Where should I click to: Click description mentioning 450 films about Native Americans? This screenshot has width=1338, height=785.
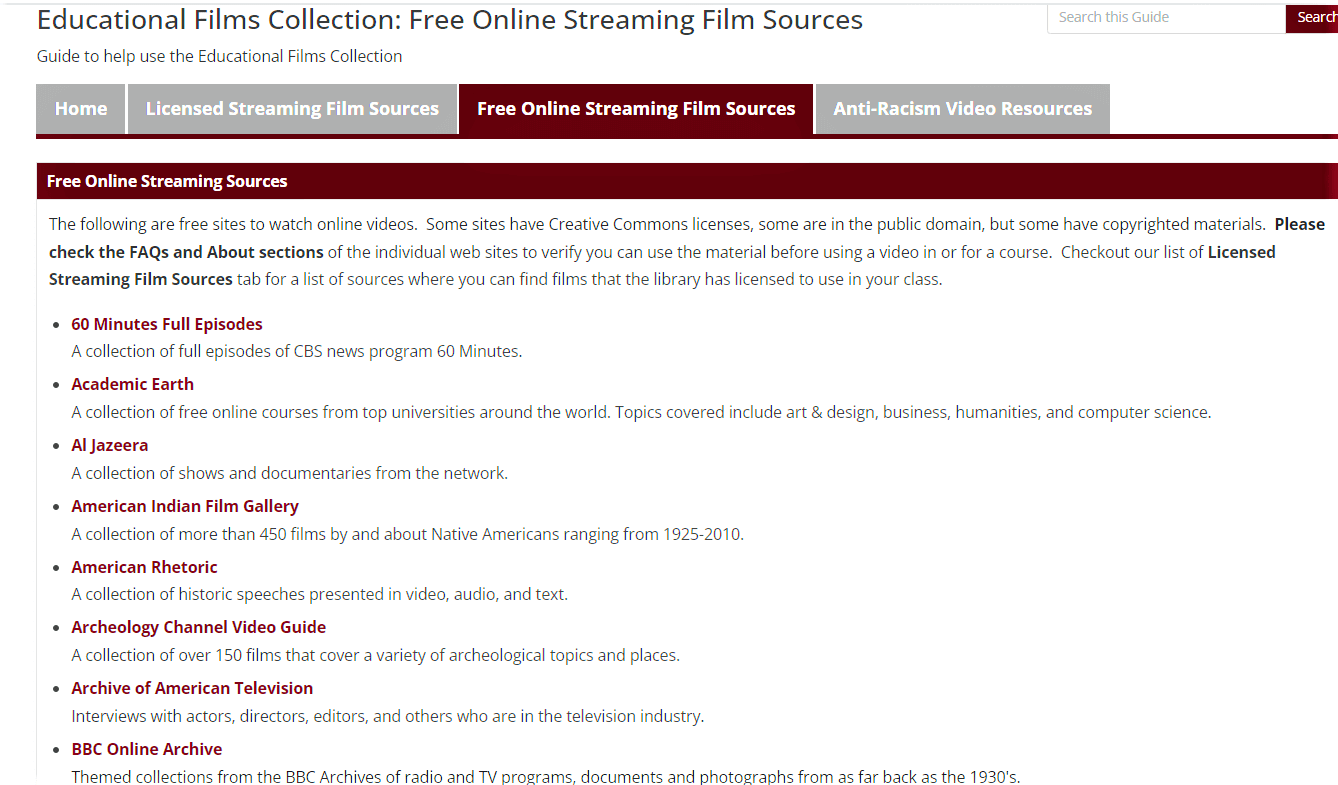[408, 534]
